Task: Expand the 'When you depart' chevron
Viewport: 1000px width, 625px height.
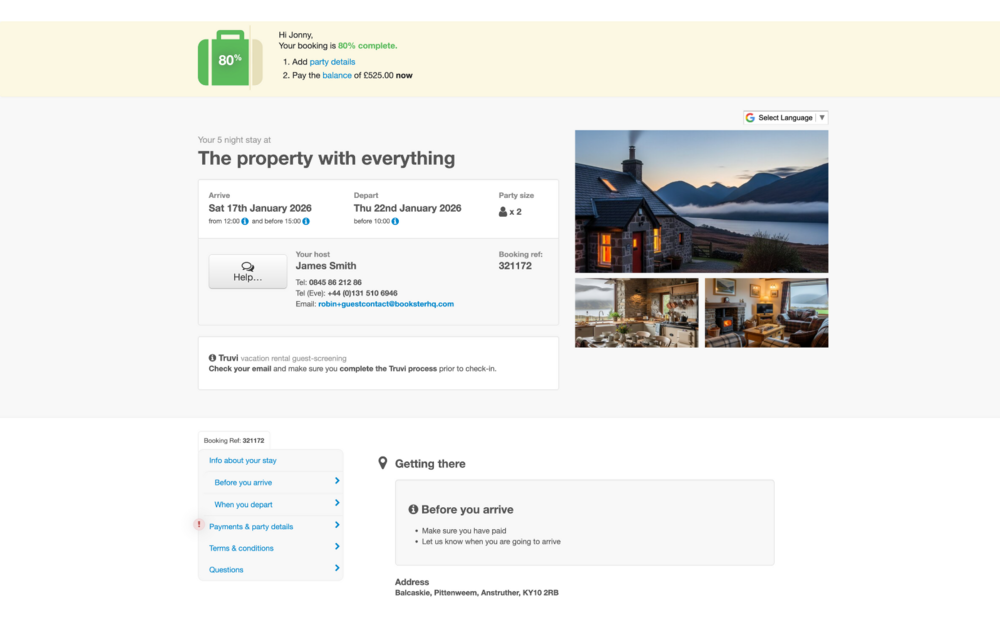Action: coord(337,504)
